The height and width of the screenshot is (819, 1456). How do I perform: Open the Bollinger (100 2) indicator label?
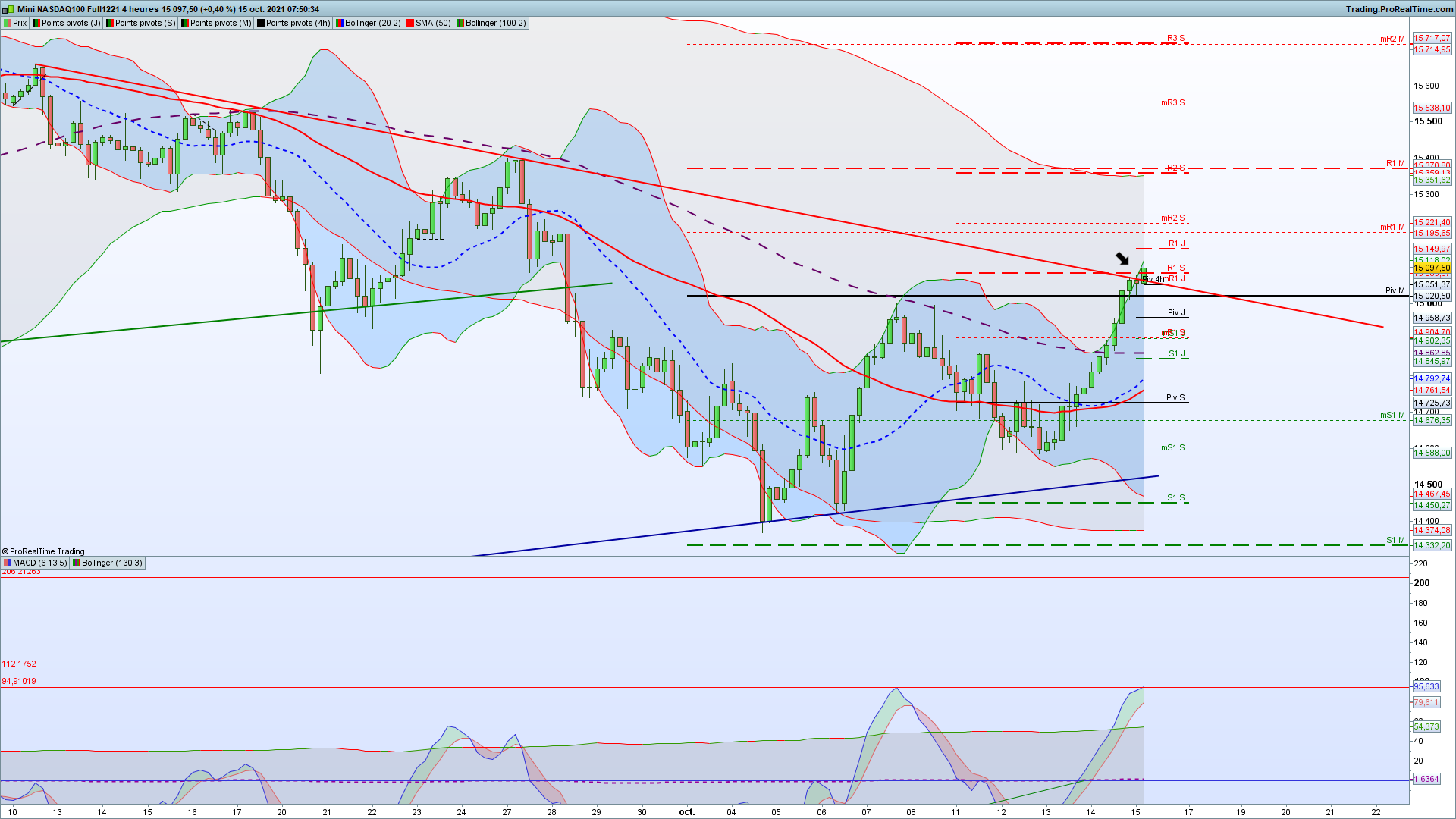tap(494, 23)
